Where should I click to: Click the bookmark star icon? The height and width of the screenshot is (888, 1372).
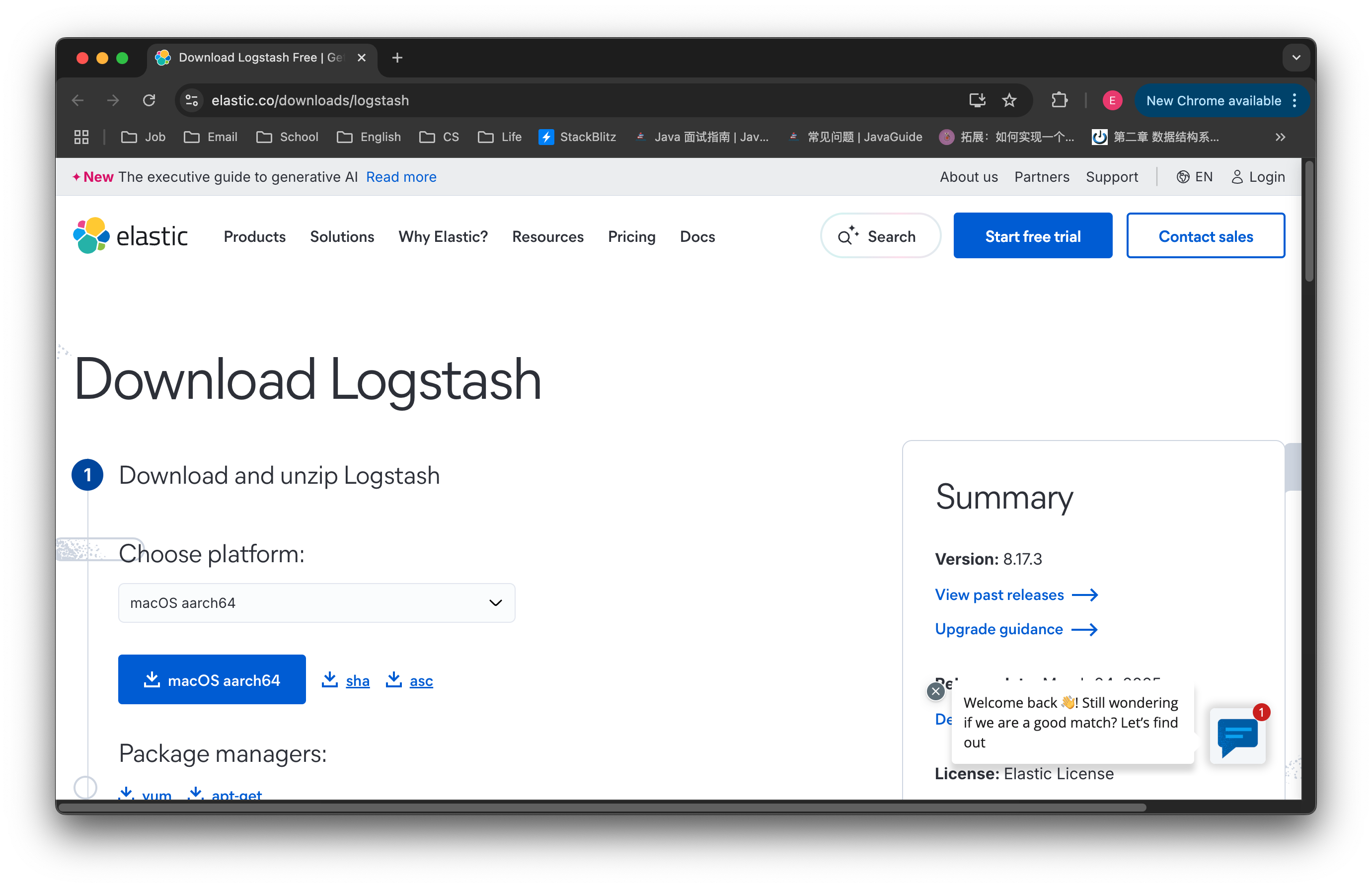[1009, 100]
